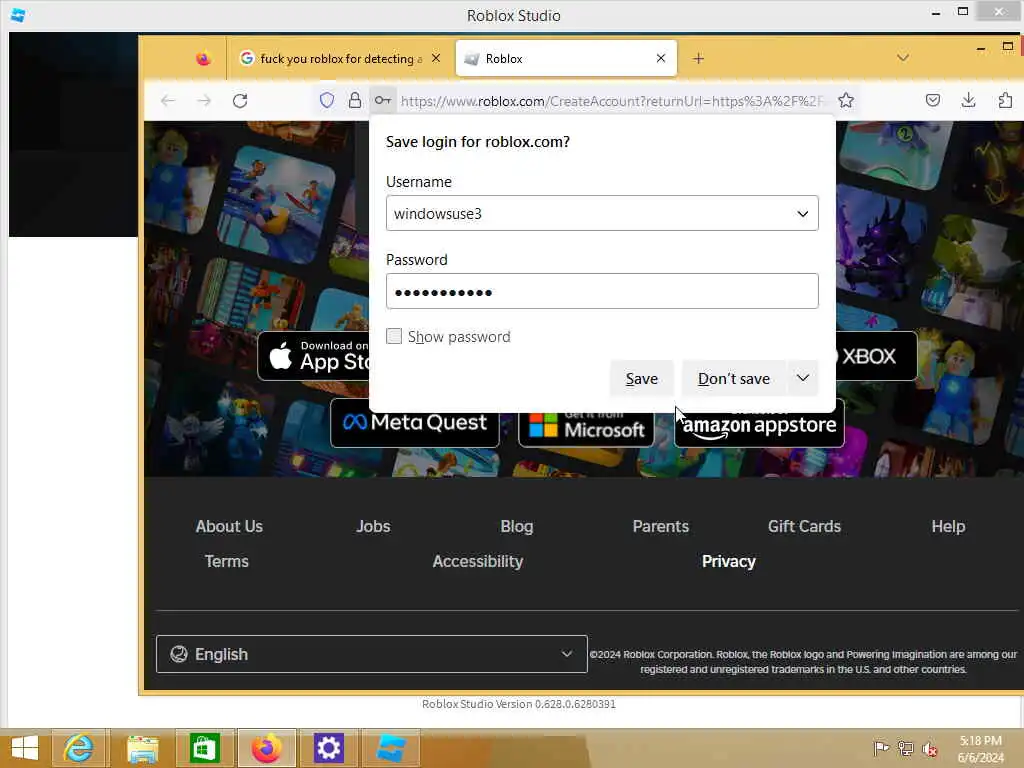Click the Roblox Studio title bar logo
Screen dimensions: 1024x768
click(18, 15)
